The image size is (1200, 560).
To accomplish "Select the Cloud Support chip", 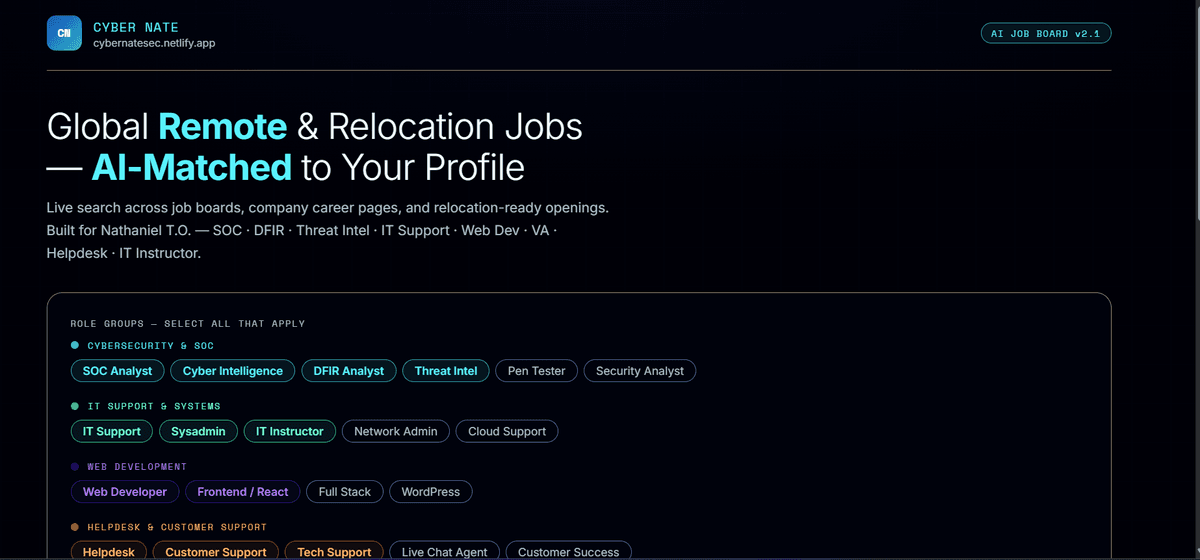I will (x=507, y=432).
